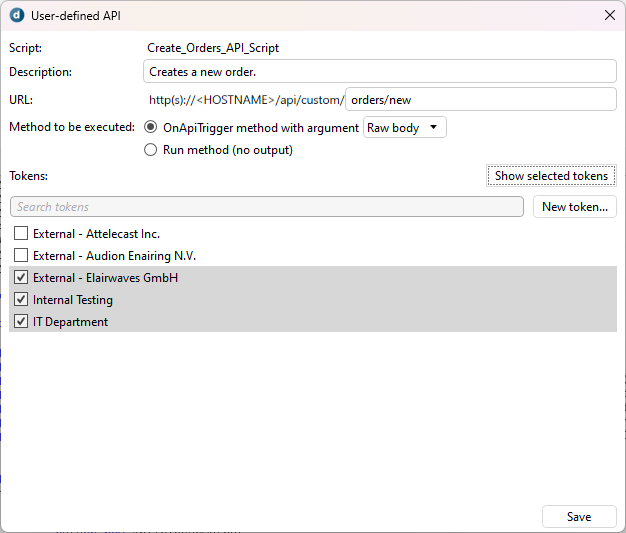Create a token with New token button
626x533 pixels.
pyautogui.click(x=575, y=207)
